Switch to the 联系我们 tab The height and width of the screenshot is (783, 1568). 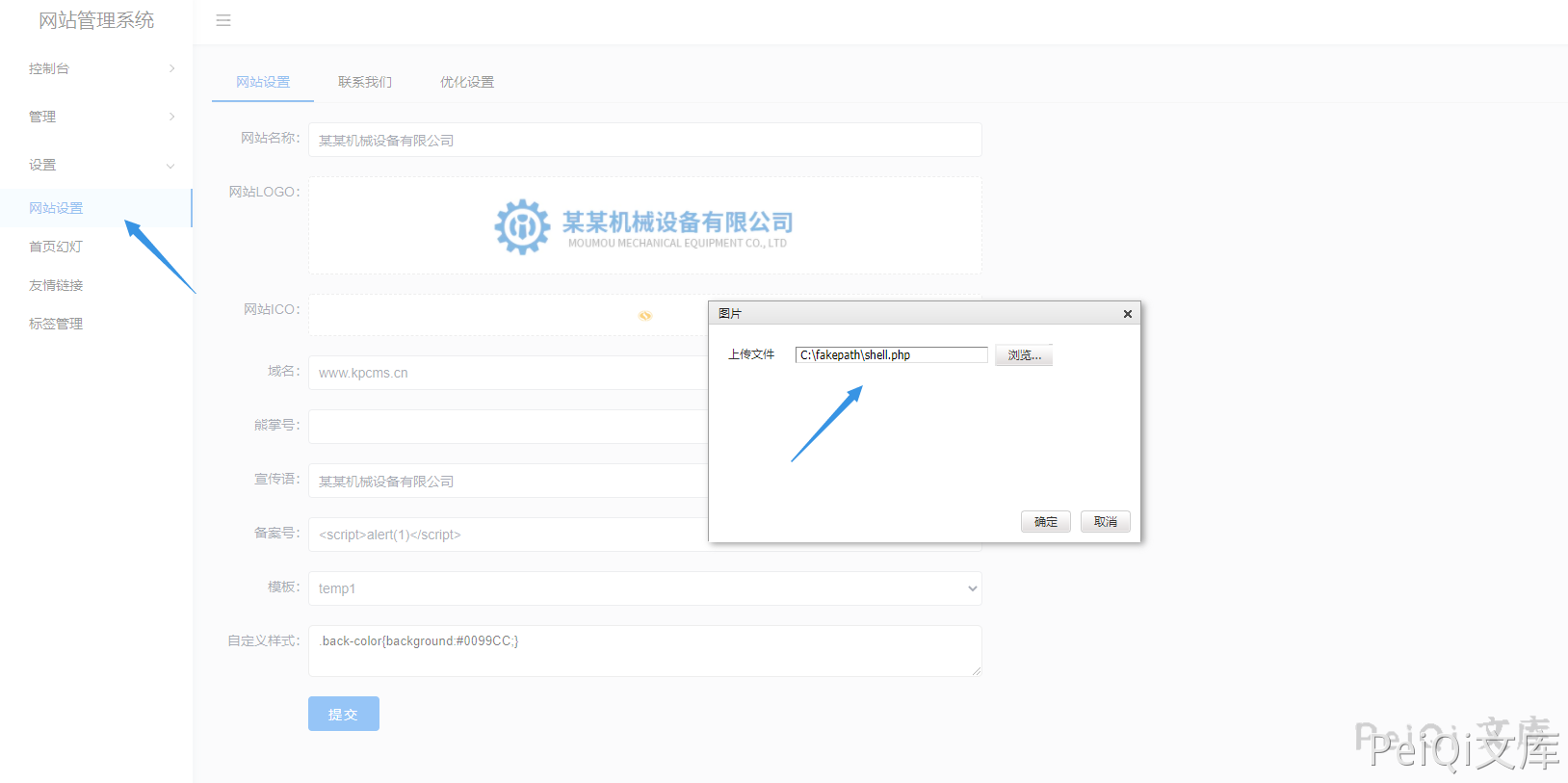365,82
